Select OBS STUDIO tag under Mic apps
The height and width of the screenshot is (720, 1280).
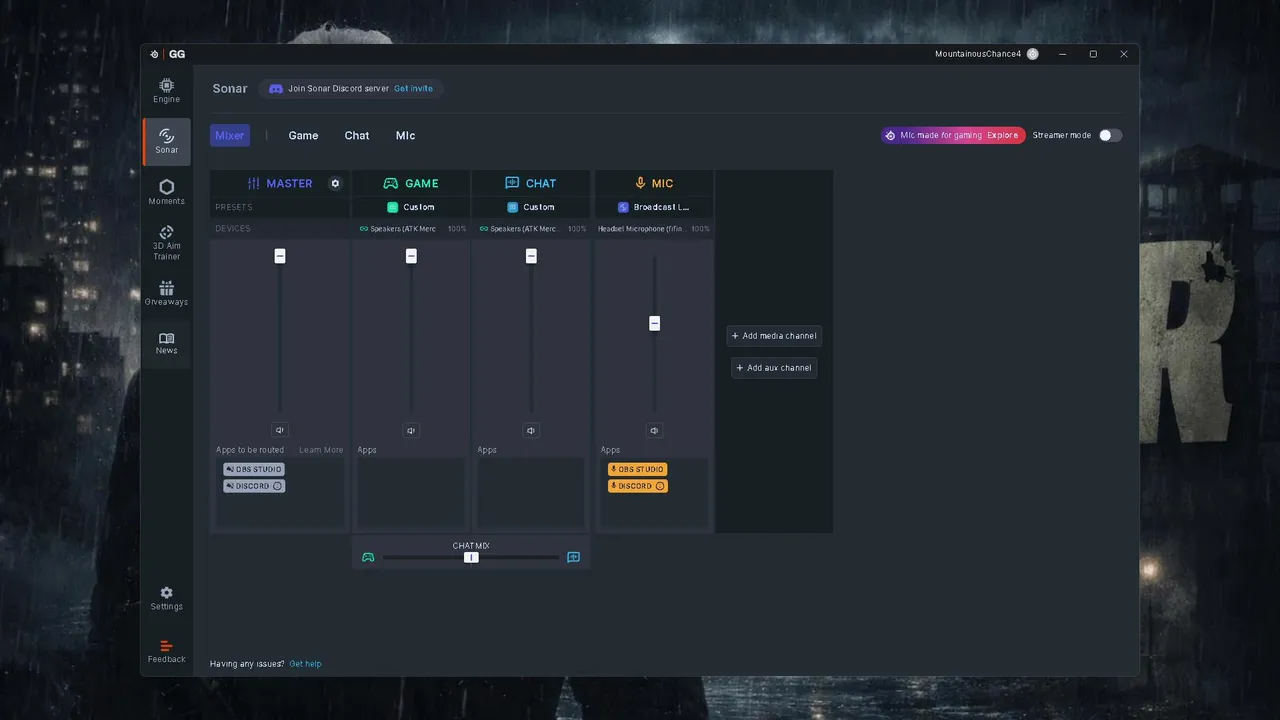point(637,469)
